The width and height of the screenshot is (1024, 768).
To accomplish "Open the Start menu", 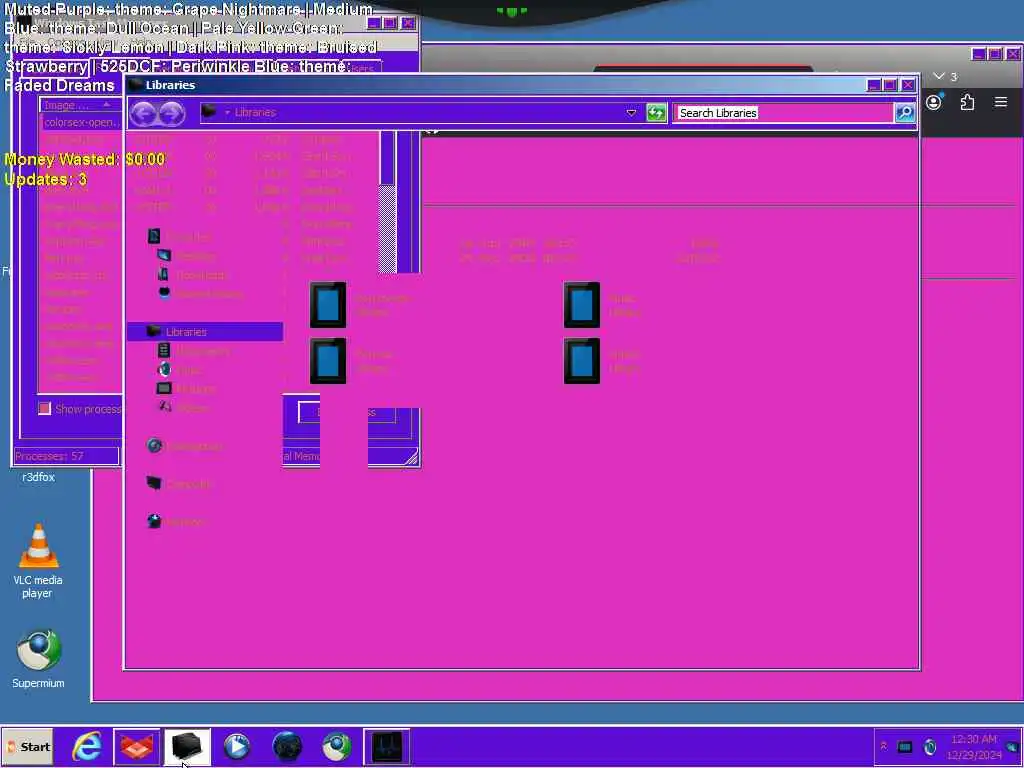I will pyautogui.click(x=27, y=746).
